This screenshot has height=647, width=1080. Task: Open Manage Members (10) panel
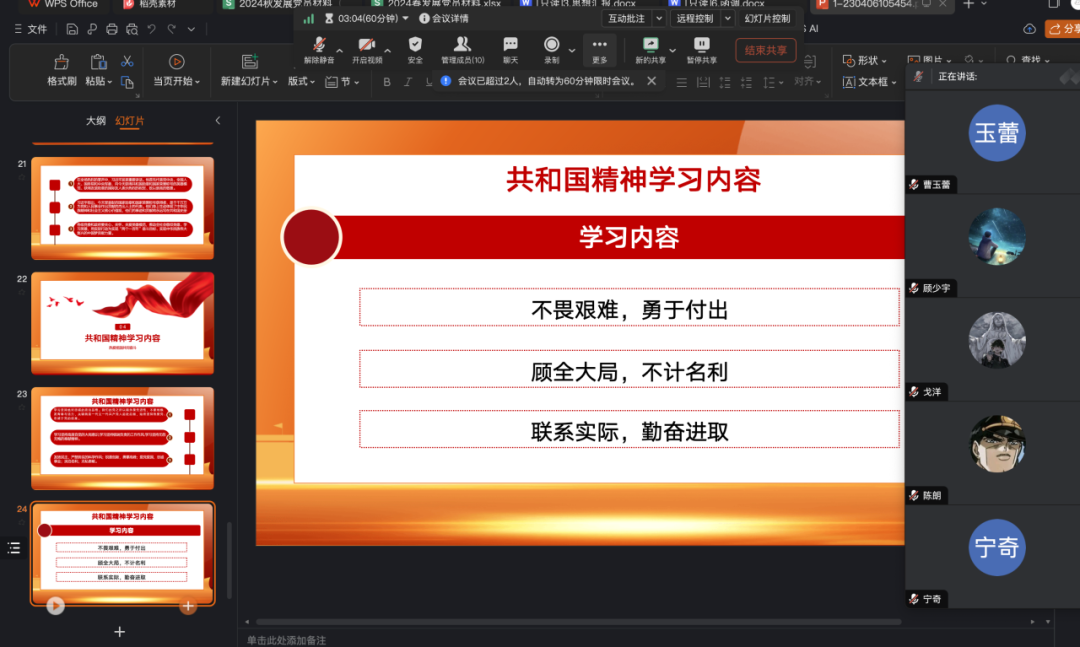coord(462,46)
